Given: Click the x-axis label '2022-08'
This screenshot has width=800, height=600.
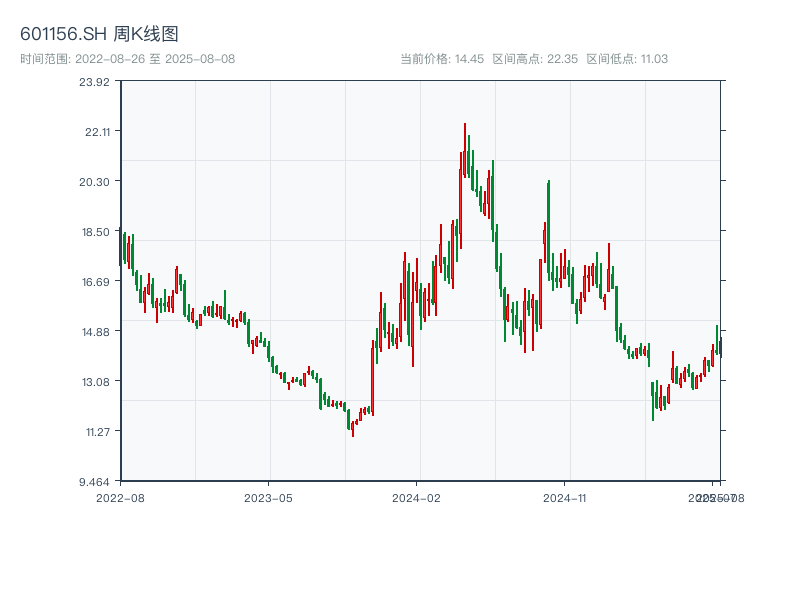Looking at the screenshot, I should [x=120, y=498].
